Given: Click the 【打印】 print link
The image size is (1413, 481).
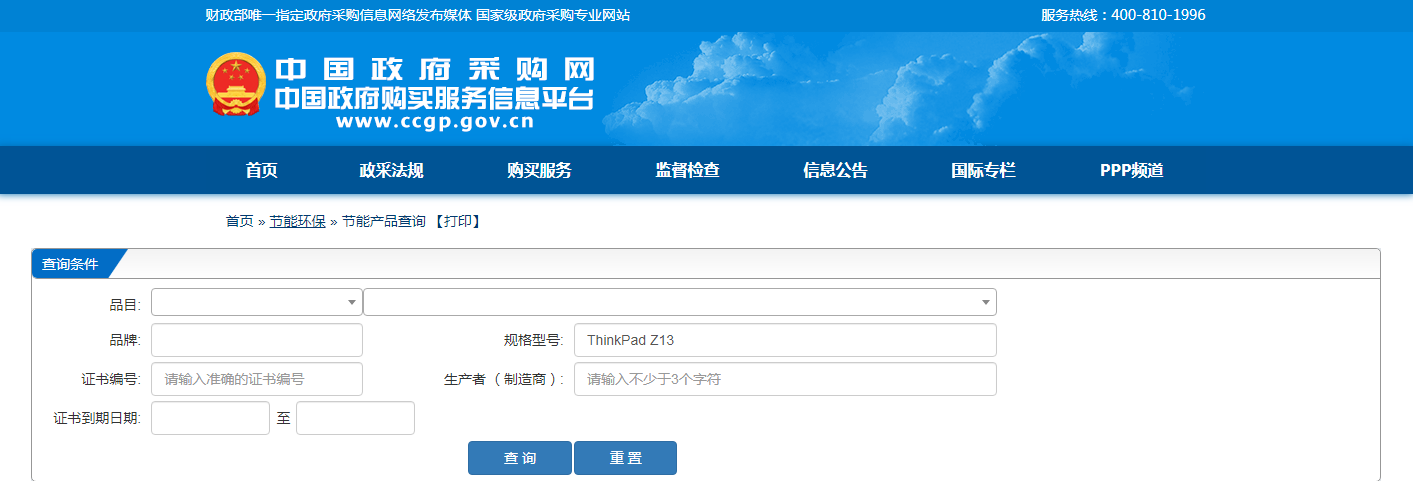Looking at the screenshot, I should click(457, 221).
